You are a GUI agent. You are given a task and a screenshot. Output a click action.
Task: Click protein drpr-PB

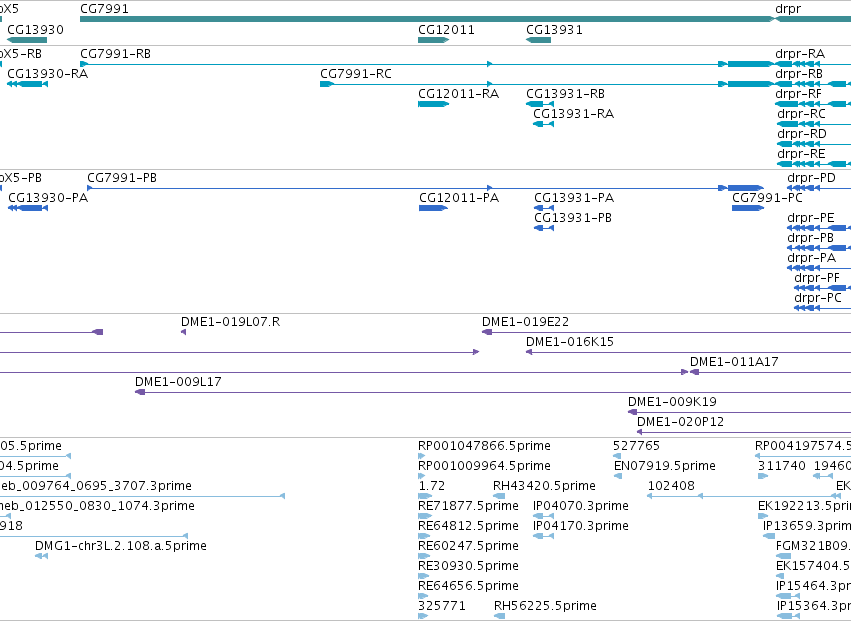click(819, 249)
